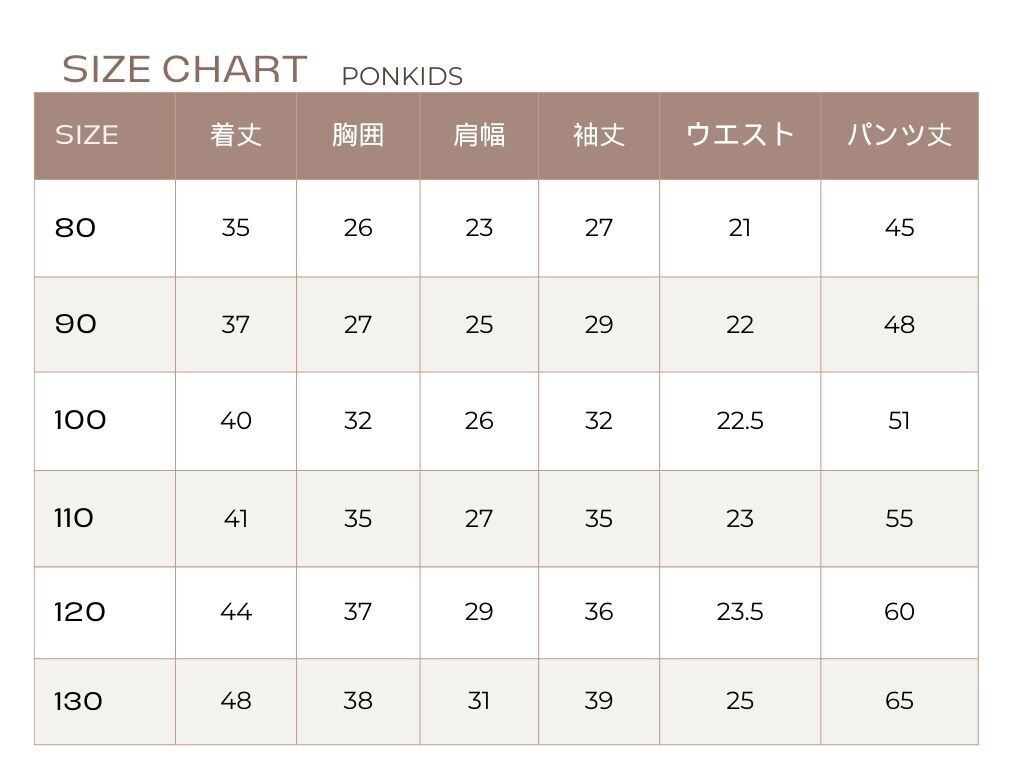This screenshot has height=768, width=1024.
Task: Select the 胸囲 column header
Action: [358, 135]
